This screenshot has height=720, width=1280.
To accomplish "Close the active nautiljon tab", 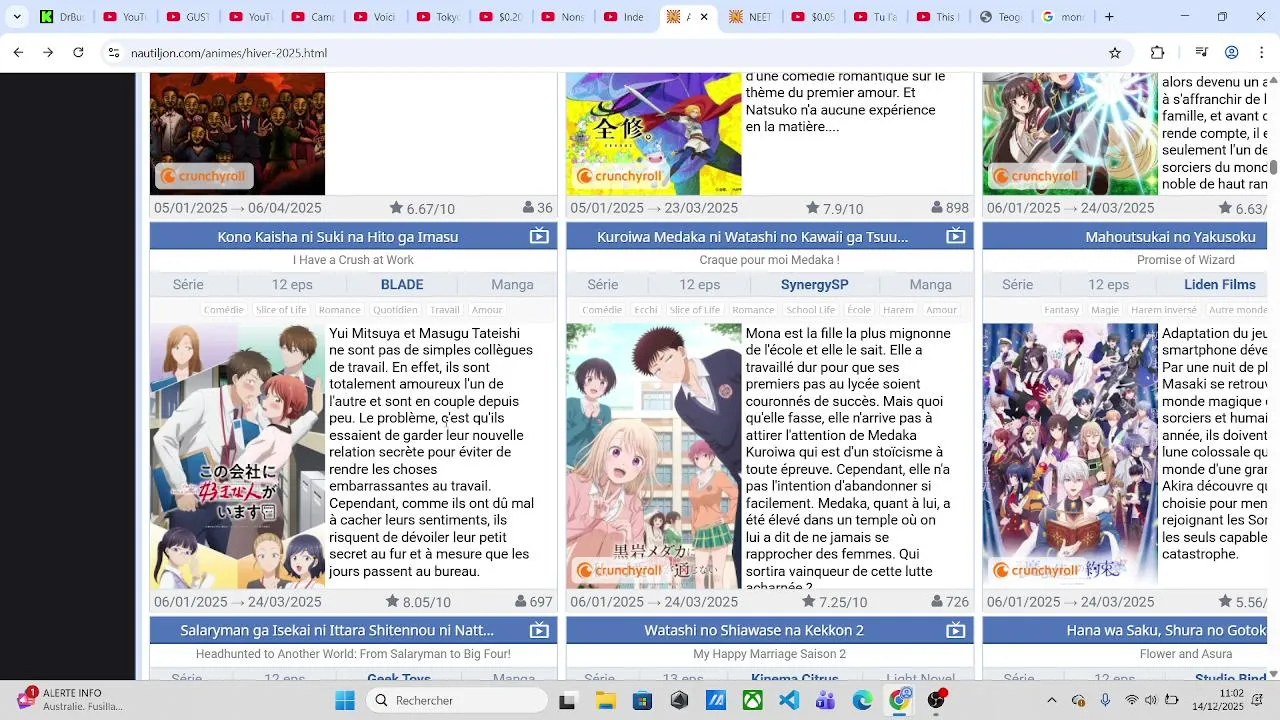I will (704, 17).
